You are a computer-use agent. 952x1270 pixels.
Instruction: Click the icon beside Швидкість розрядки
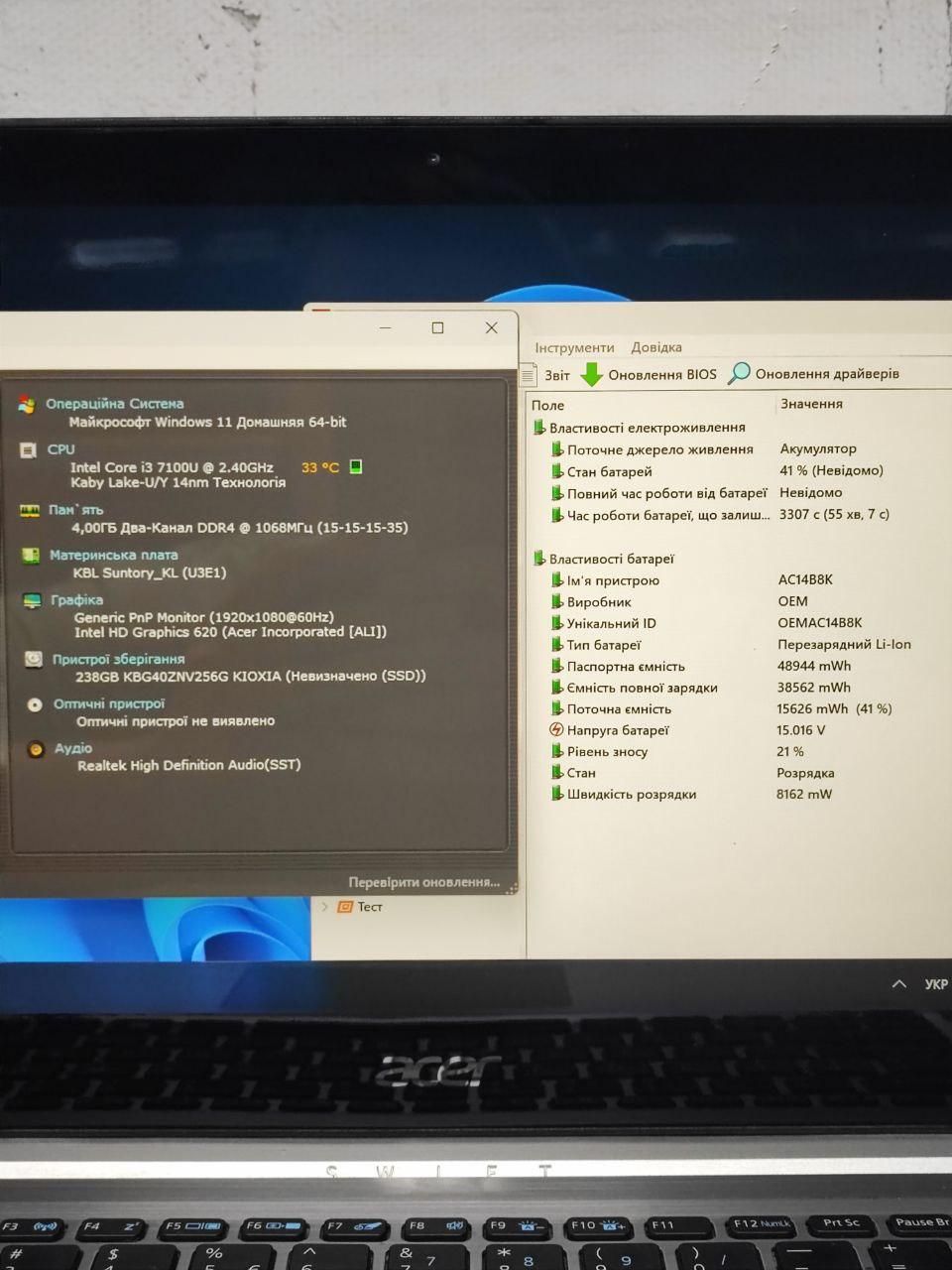pos(556,794)
